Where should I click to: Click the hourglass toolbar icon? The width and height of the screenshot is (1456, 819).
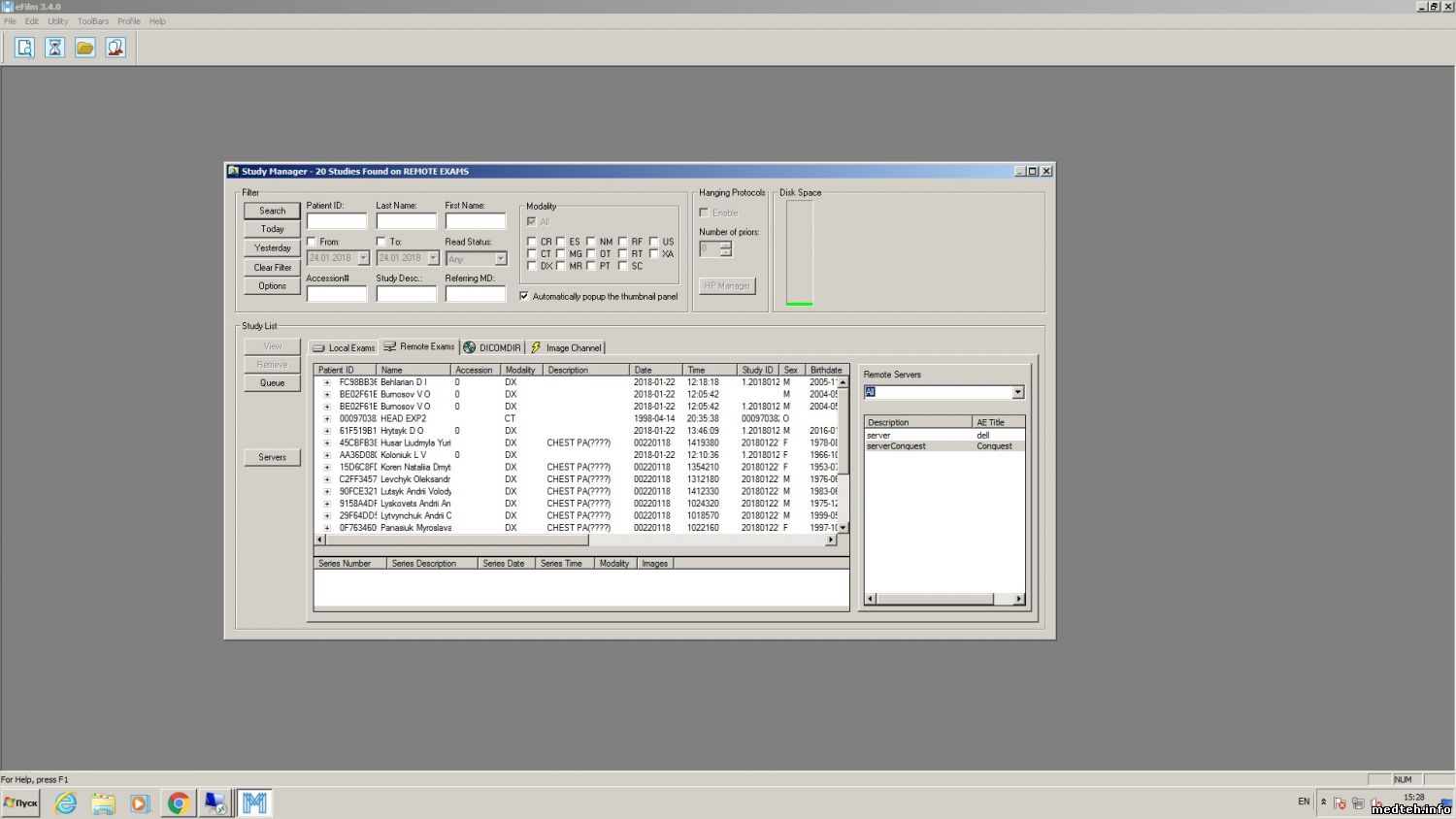point(54,48)
